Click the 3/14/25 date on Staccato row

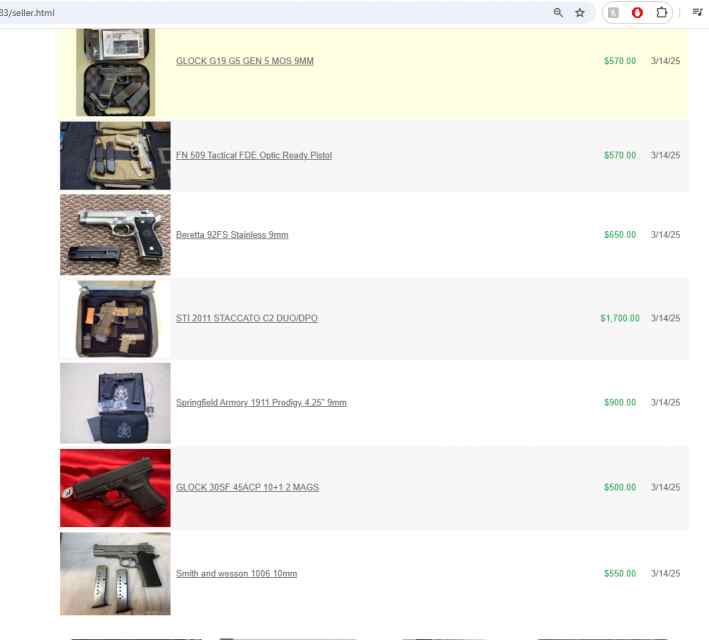[x=665, y=318]
